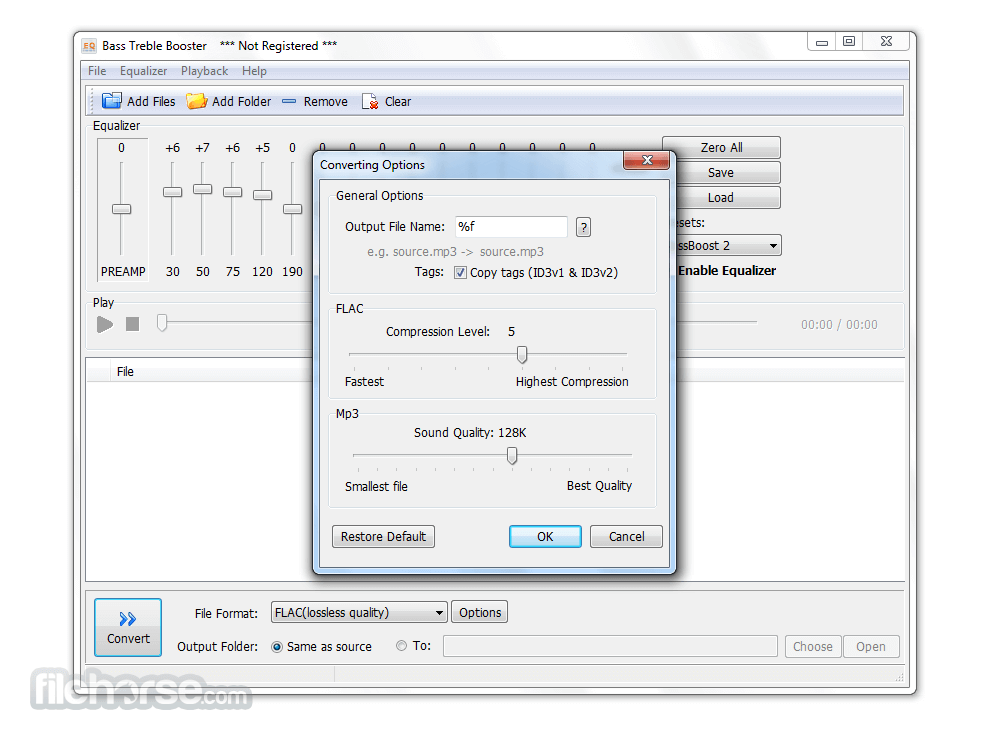Image resolution: width=990 pixels, height=740 pixels.
Task: Click the Best Quality label
Action: [x=599, y=486]
